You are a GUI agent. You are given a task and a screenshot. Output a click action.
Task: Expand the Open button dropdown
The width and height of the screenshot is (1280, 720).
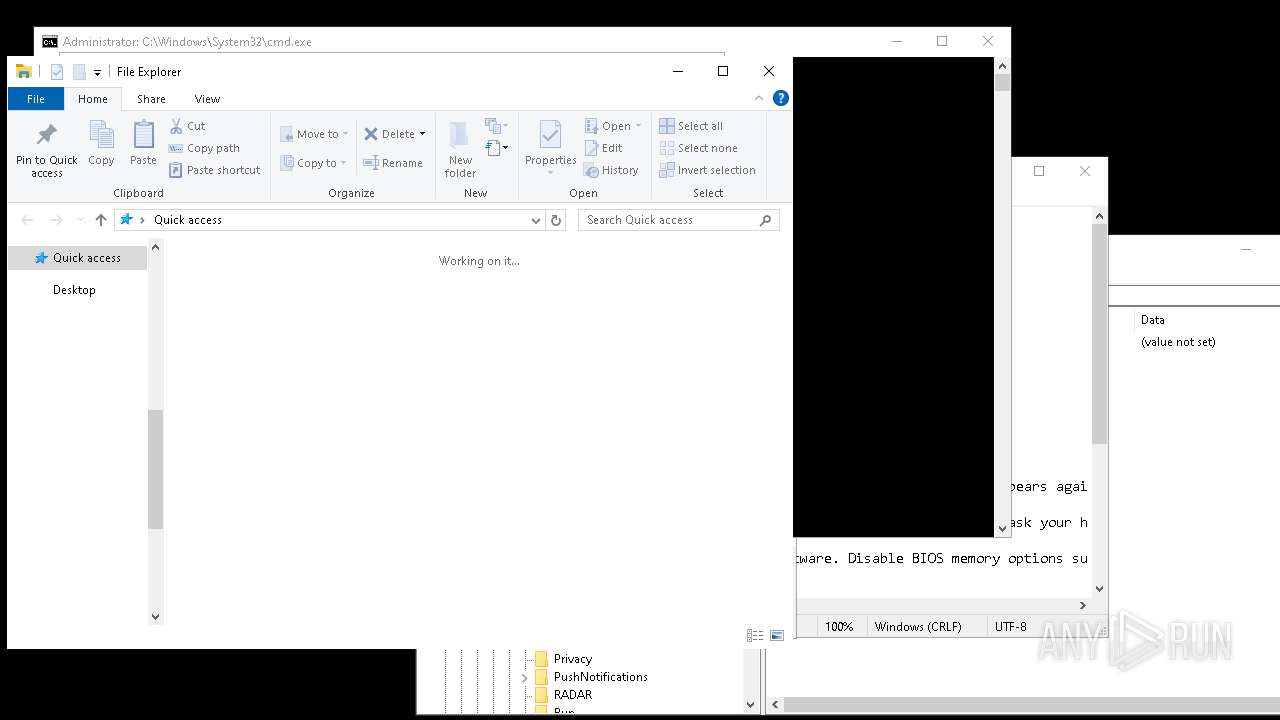[638, 126]
